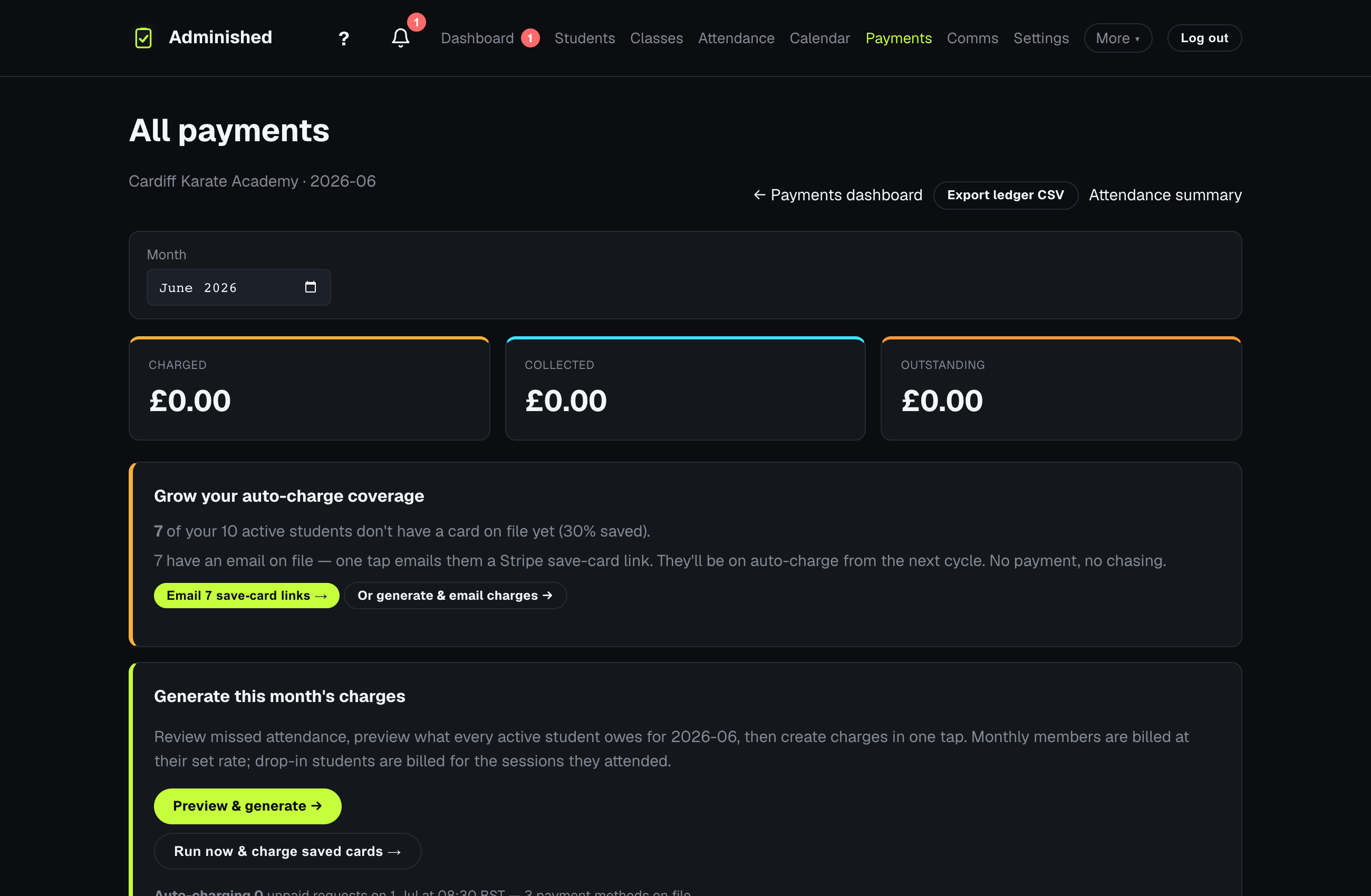Click 'Grow your auto-charge coverage' heading

coord(288,496)
